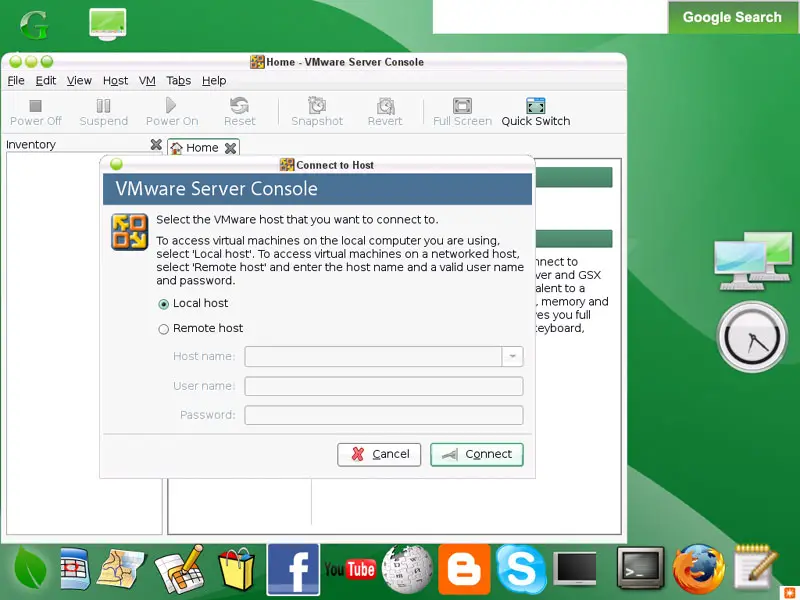
Task: Click the Snapshot toolbar icon
Action: click(317, 106)
